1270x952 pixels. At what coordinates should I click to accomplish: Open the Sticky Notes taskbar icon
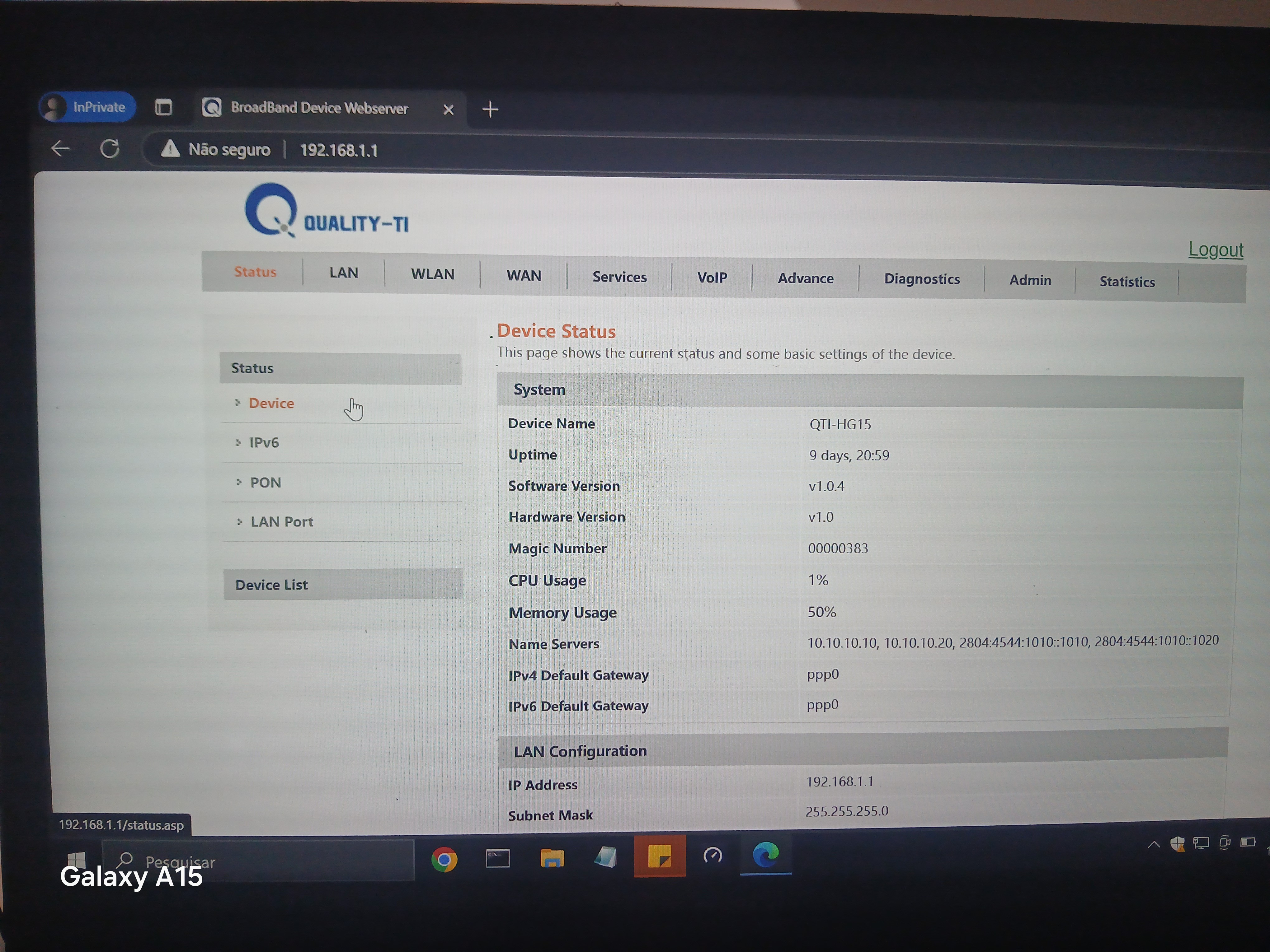point(659,857)
